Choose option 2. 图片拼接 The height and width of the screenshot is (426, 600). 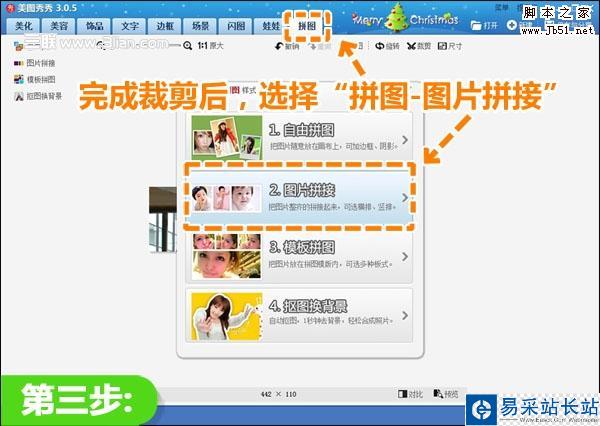pos(299,197)
